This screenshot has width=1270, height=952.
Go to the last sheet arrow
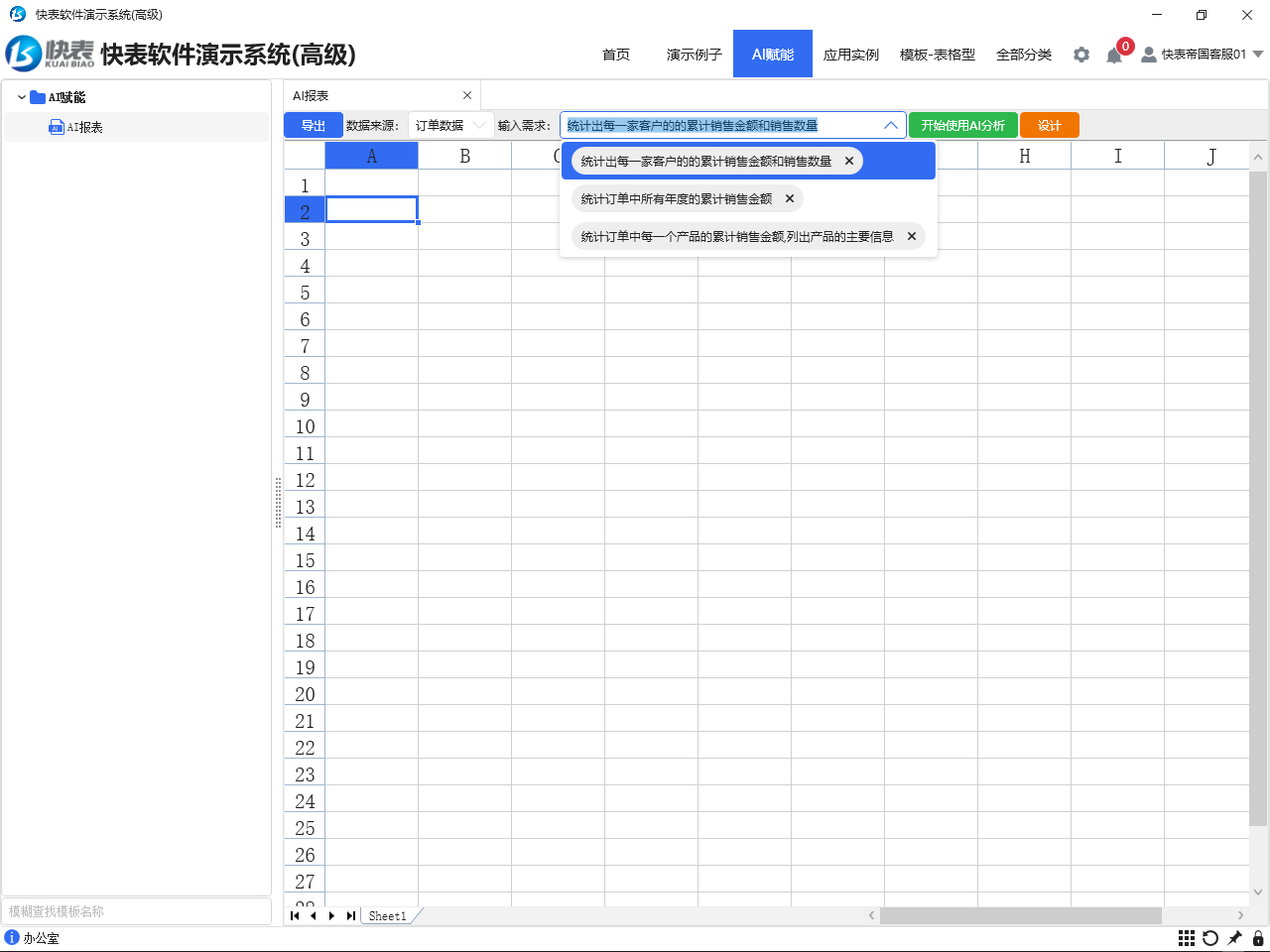[x=350, y=915]
